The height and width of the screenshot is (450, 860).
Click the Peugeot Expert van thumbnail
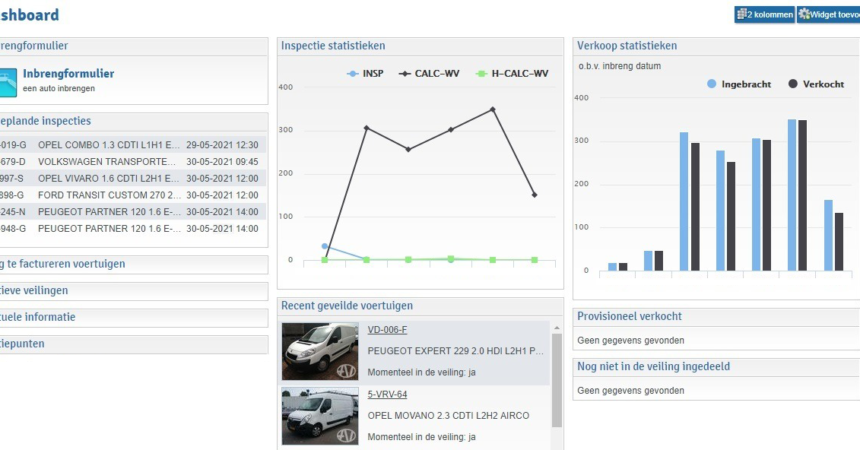(x=319, y=352)
